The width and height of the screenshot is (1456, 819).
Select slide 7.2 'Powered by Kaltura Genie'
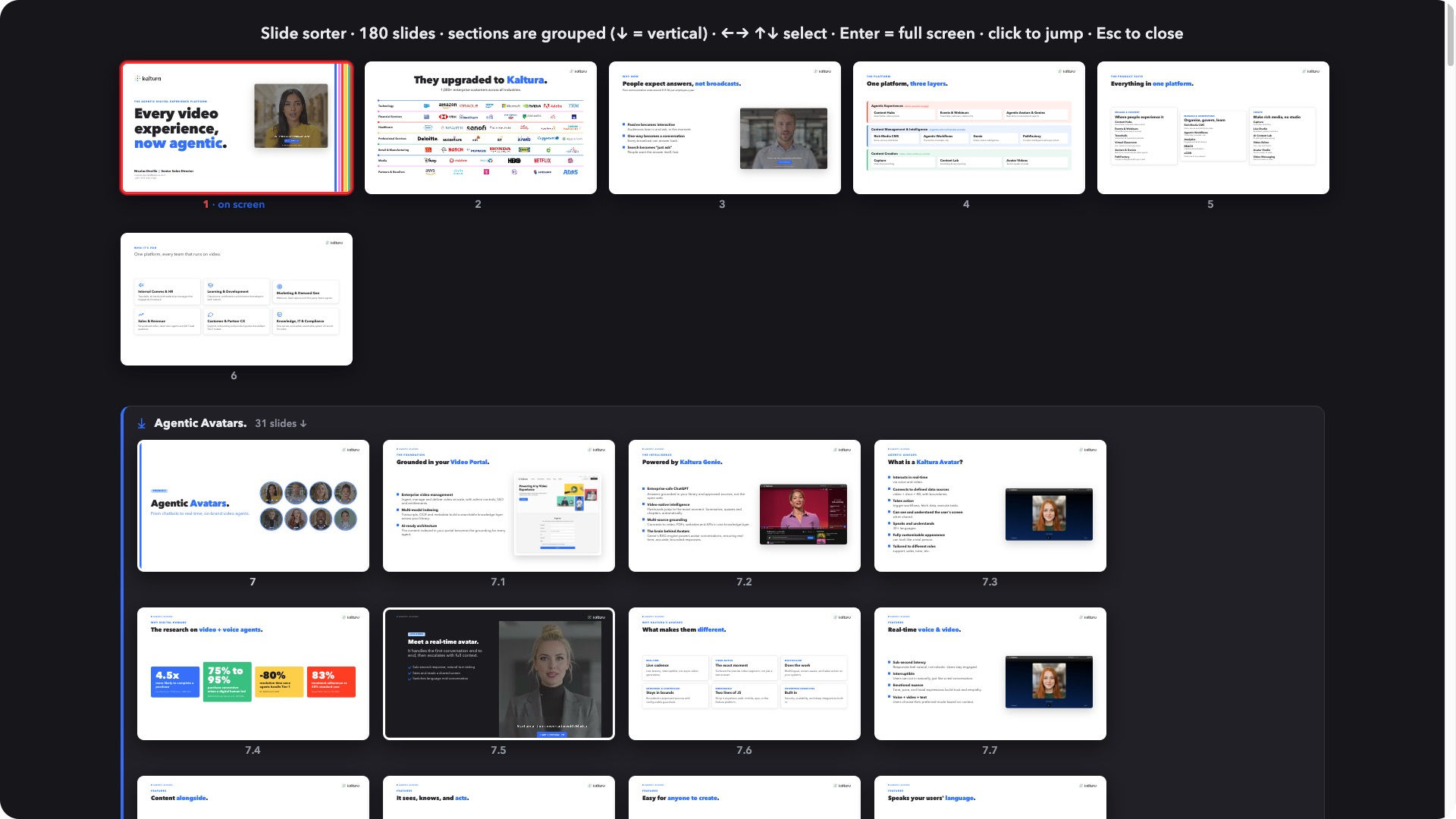(x=745, y=506)
